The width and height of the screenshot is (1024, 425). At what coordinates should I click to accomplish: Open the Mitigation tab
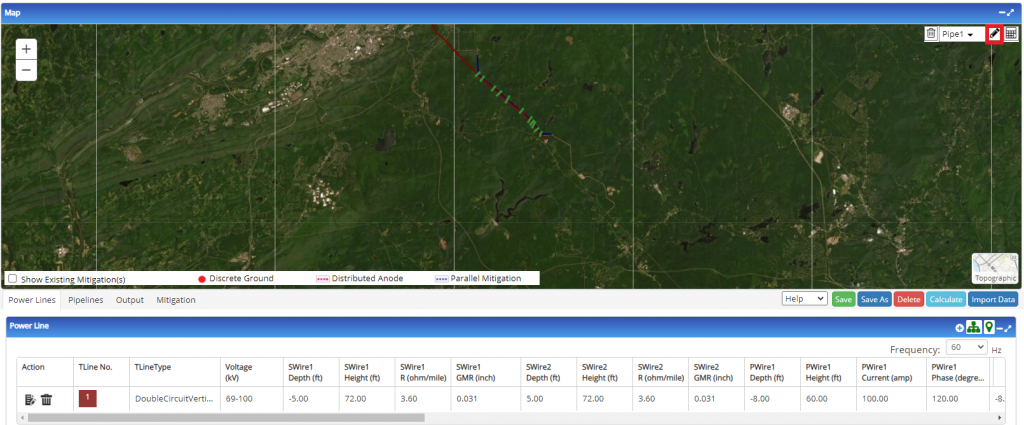point(176,300)
